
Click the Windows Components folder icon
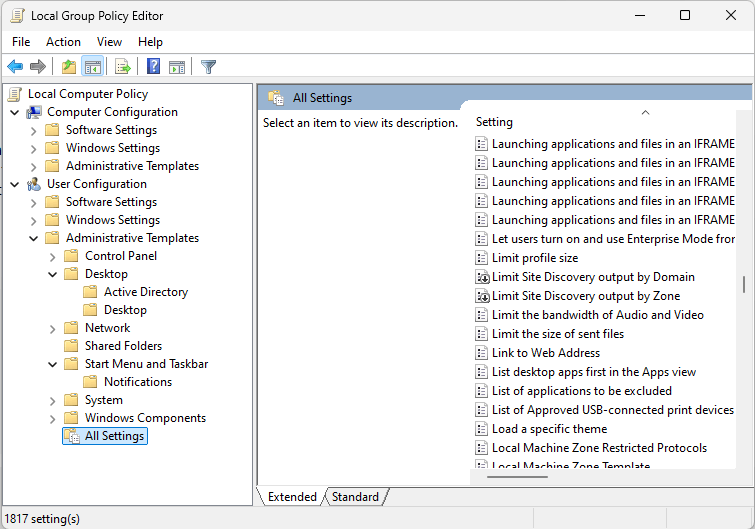pyautogui.click(x=71, y=418)
